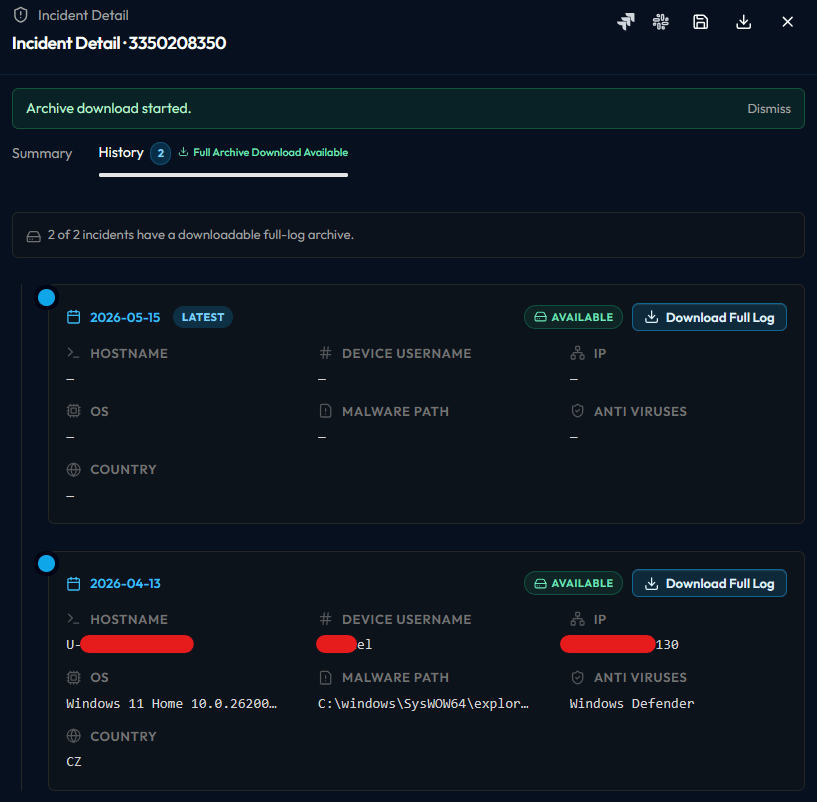Click the LATEST badge
Viewport: 817px width, 802px height.
point(203,317)
